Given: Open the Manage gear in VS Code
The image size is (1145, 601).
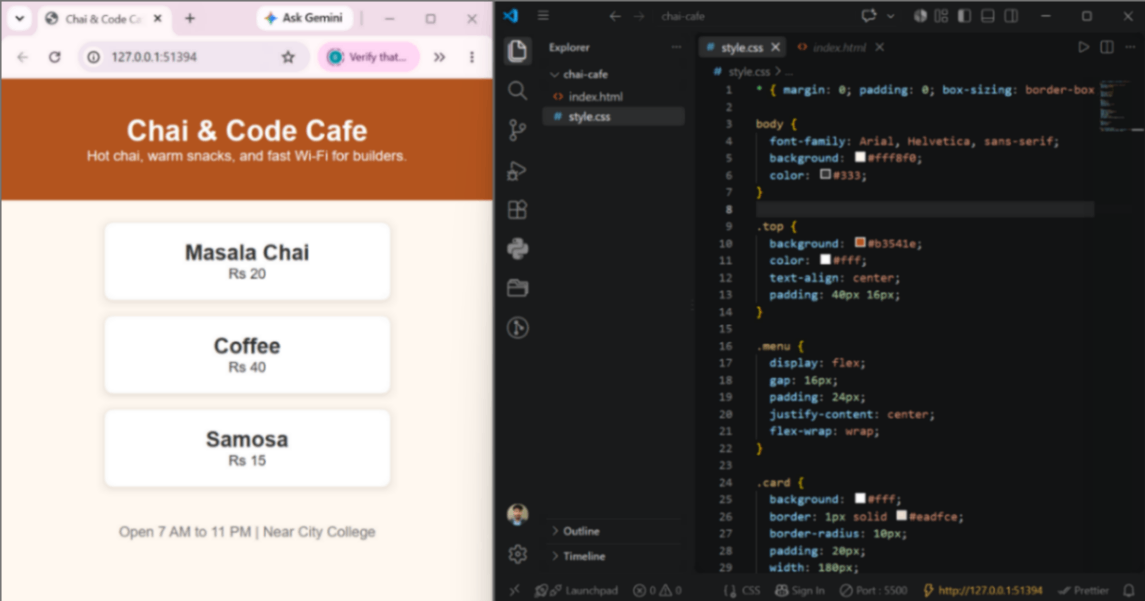Looking at the screenshot, I should [518, 554].
